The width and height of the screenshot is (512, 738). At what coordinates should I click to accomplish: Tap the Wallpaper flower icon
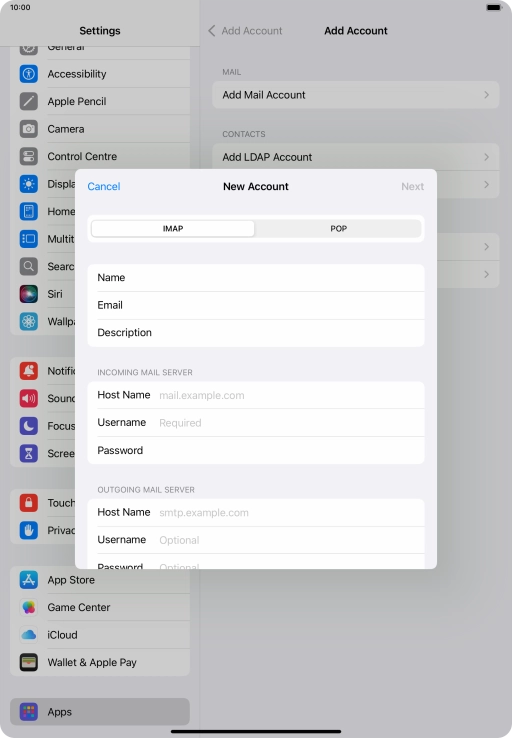(29, 321)
